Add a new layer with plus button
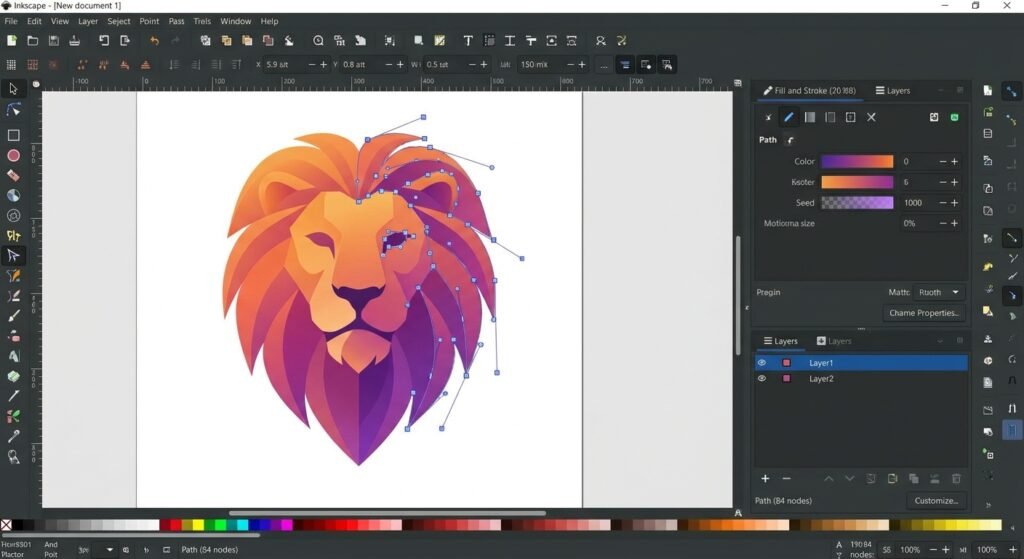Screen dimensions: 1024x559 pyautogui.click(x=765, y=479)
